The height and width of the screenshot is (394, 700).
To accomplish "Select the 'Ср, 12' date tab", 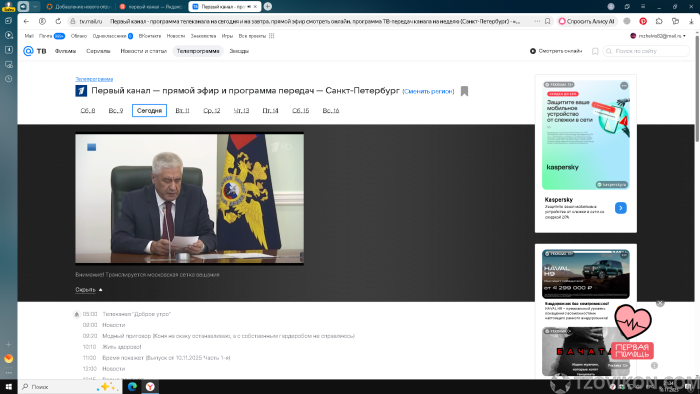I will pyautogui.click(x=212, y=110).
